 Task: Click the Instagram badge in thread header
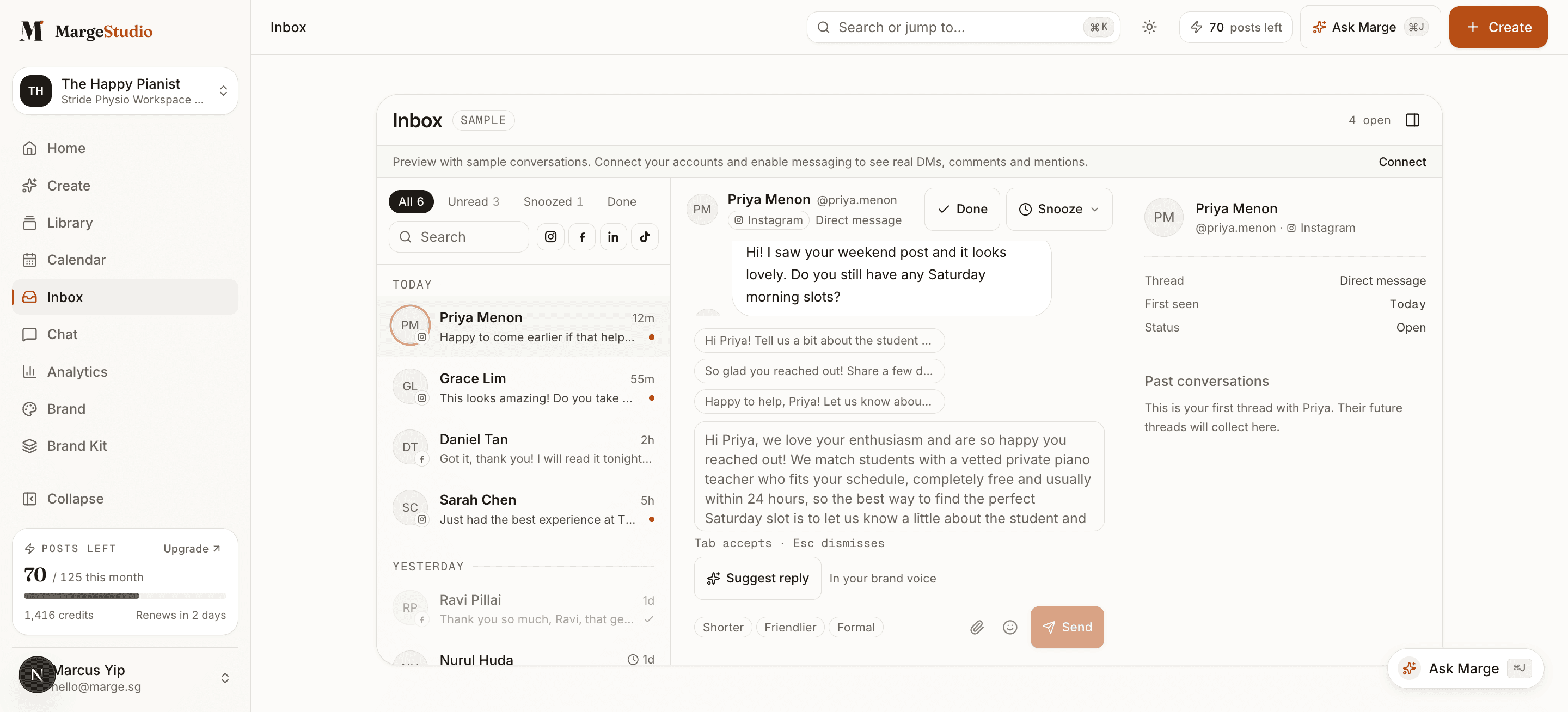click(x=768, y=220)
